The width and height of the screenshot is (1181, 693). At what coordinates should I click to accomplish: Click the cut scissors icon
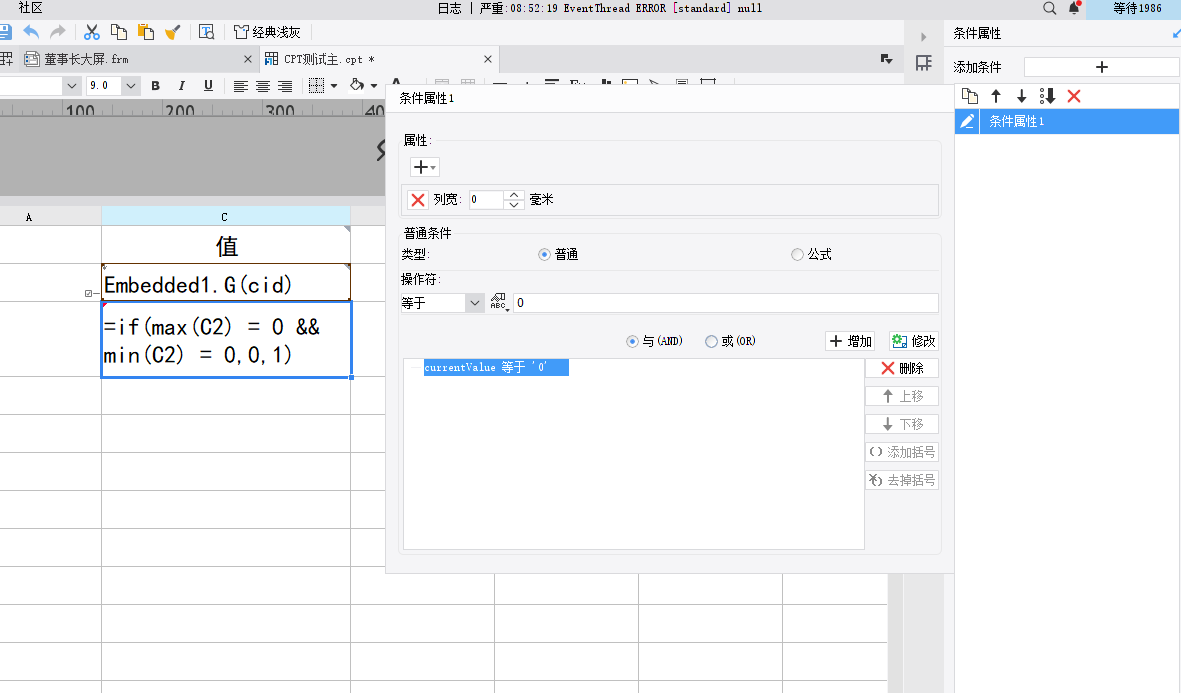pyautogui.click(x=92, y=32)
